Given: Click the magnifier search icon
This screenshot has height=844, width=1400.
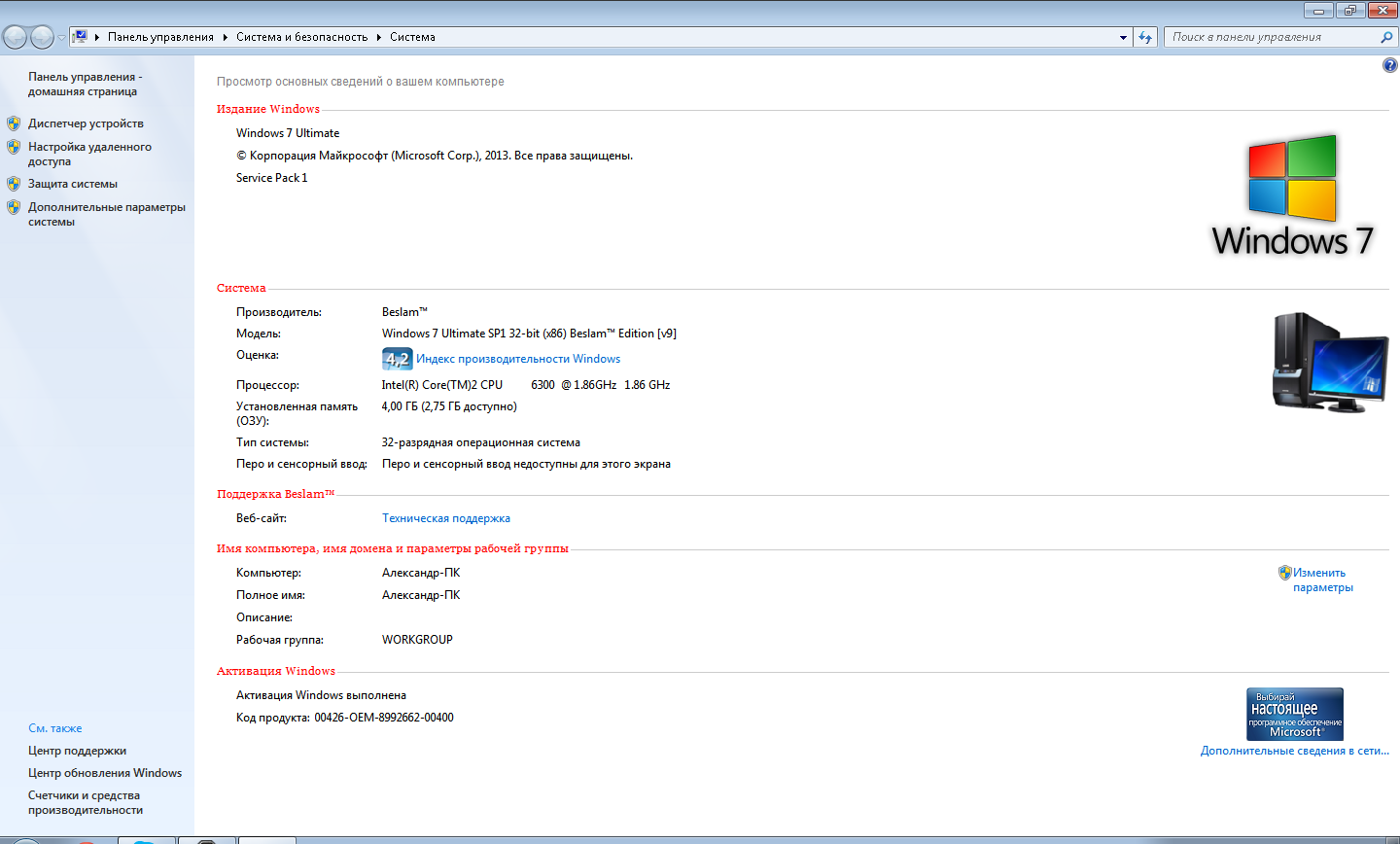Looking at the screenshot, I should 1387,37.
